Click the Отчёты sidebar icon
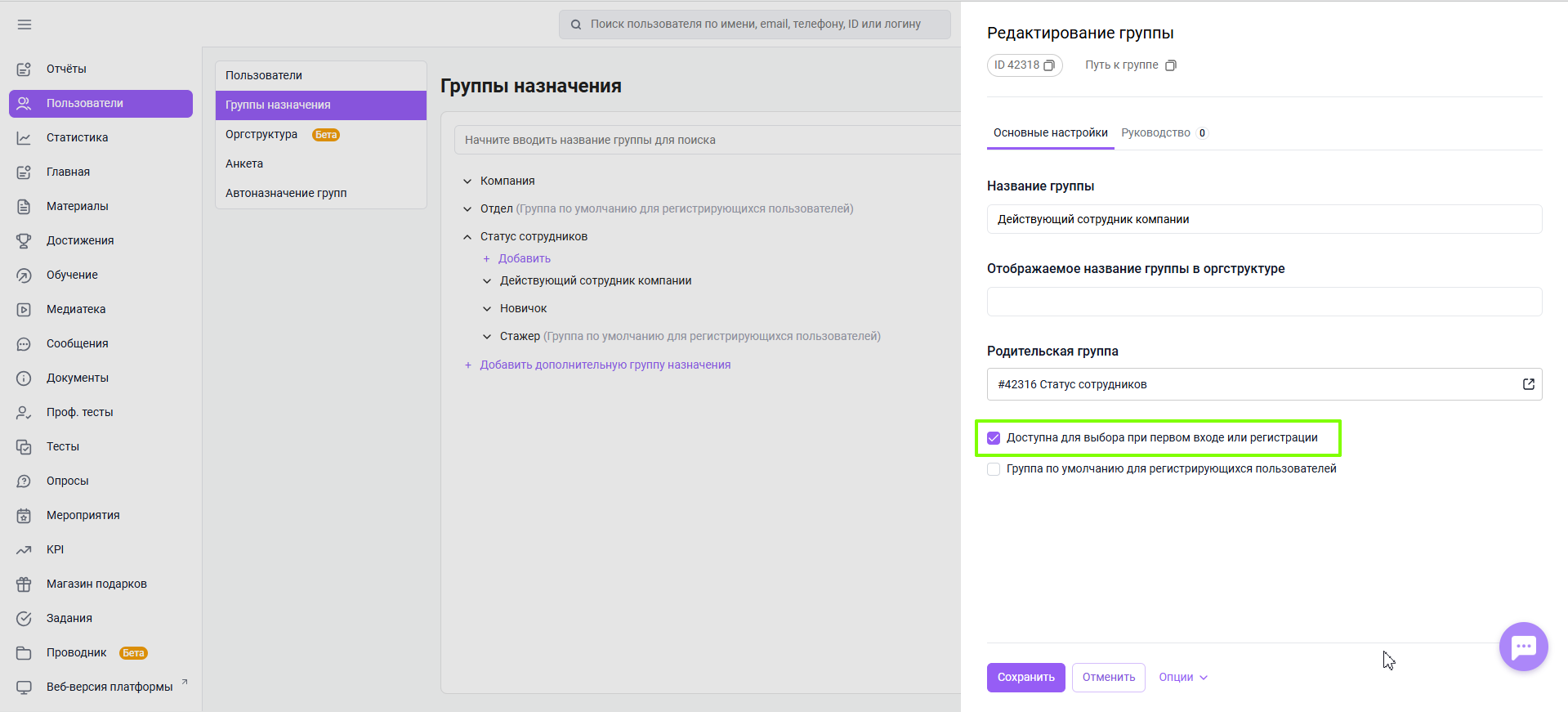The height and width of the screenshot is (712, 1568). [x=24, y=69]
